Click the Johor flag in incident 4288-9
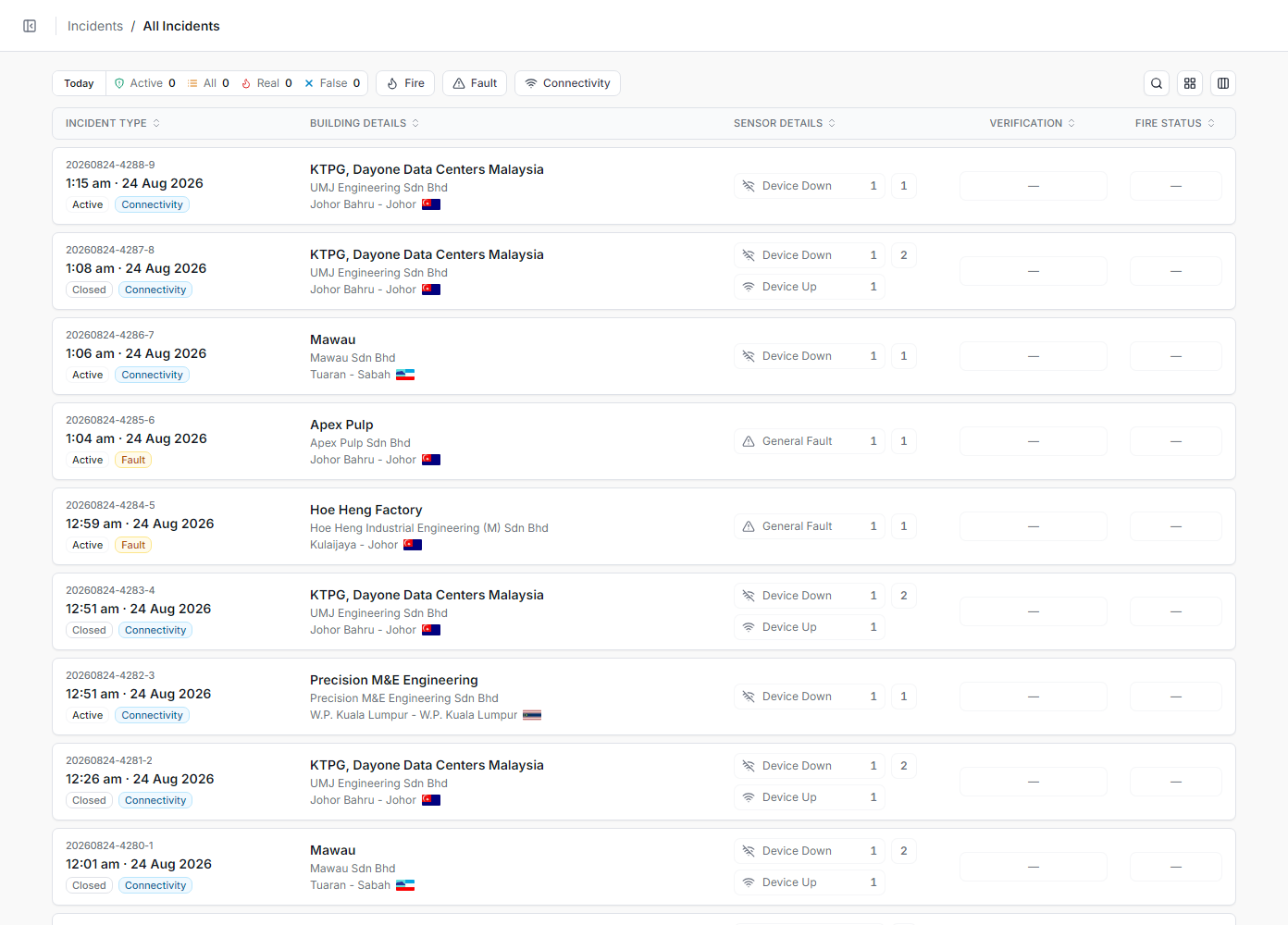 (x=431, y=204)
